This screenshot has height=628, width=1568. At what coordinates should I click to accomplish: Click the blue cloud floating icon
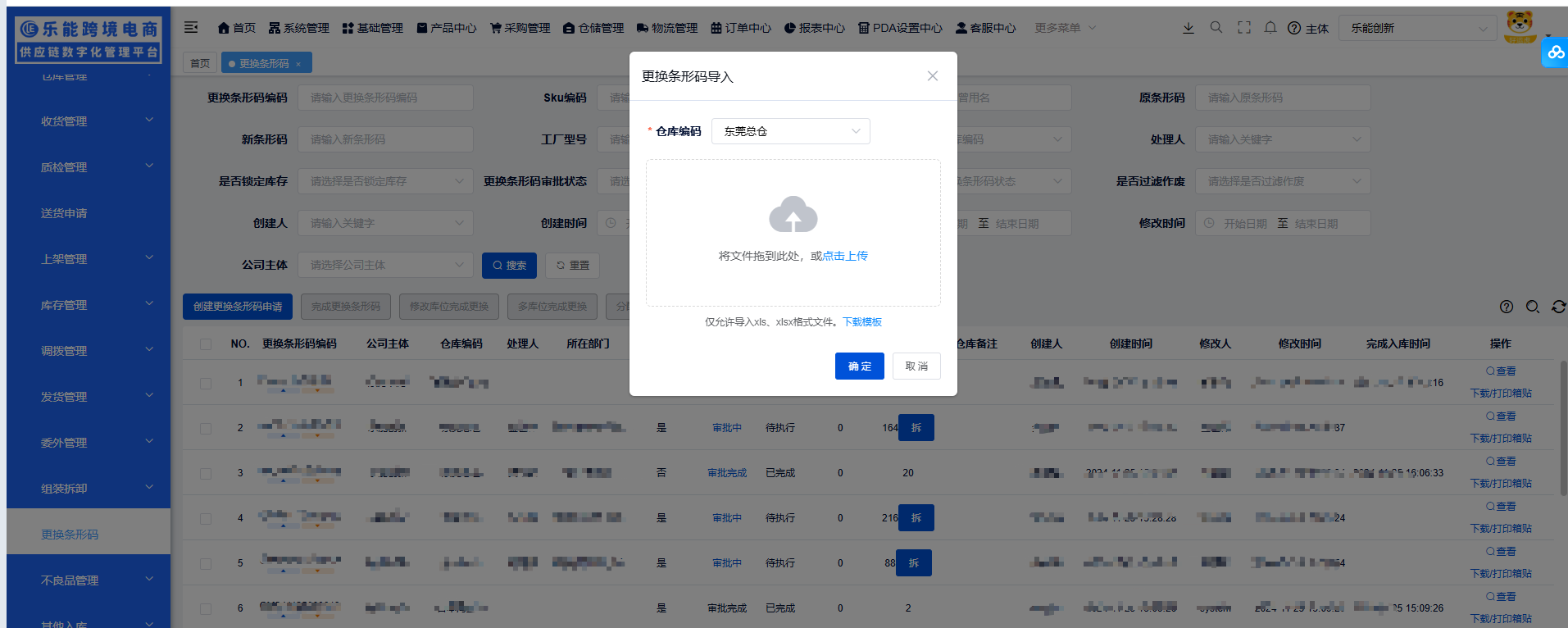click(x=1555, y=53)
